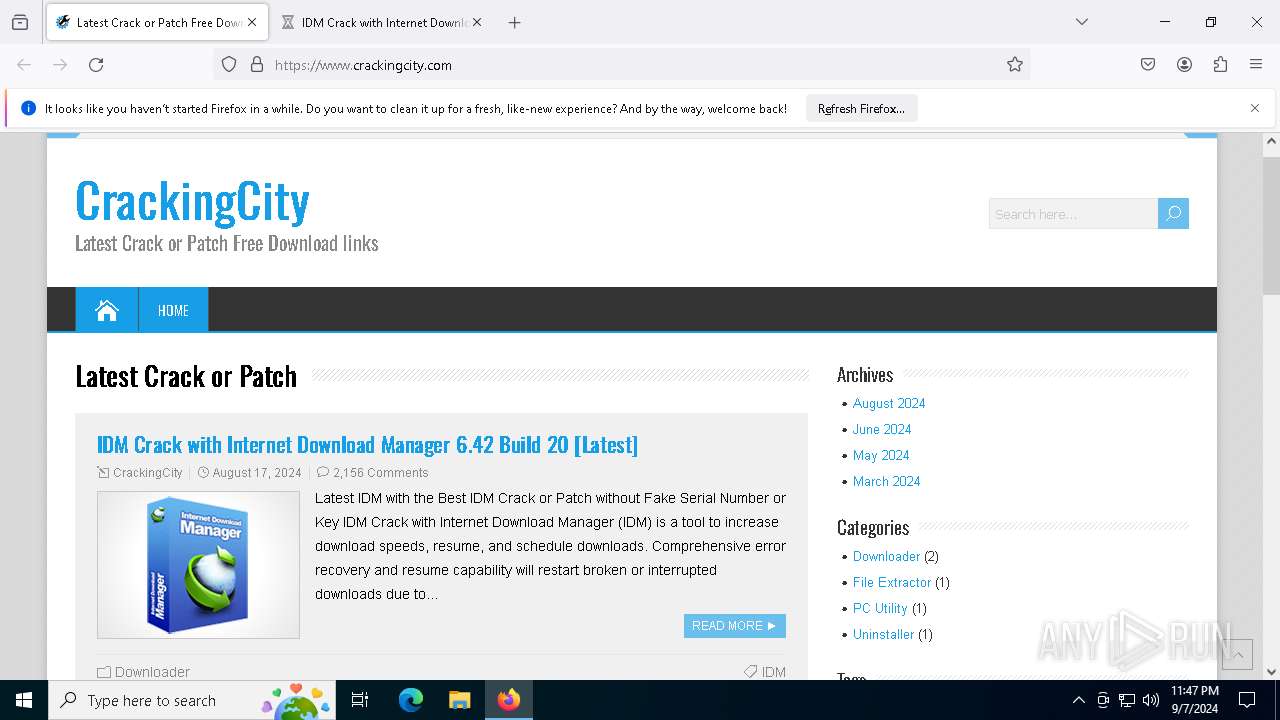Open the 2,156 Comments link
This screenshot has width=1280, height=720.
tap(380, 473)
